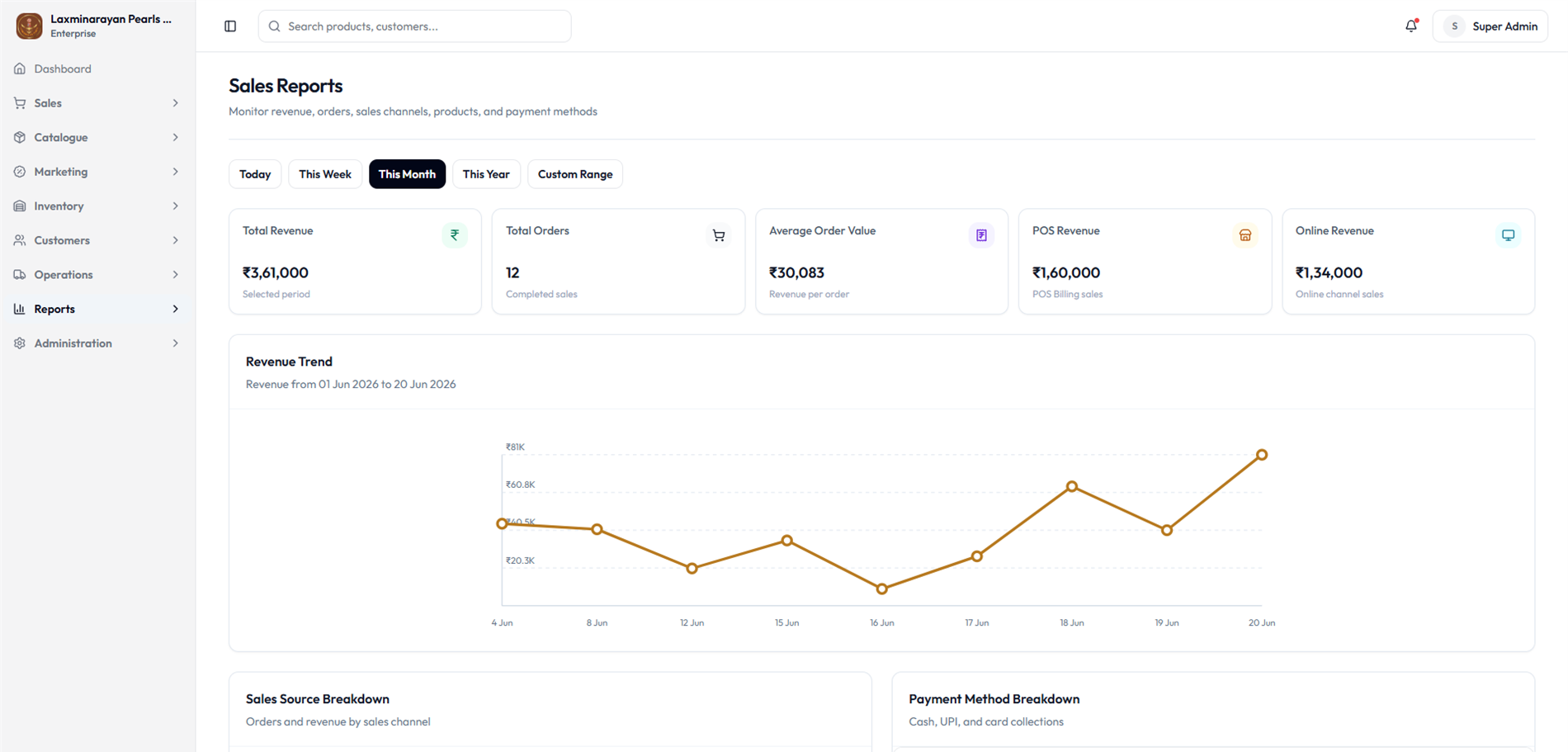Open the notifications bell
This screenshot has width=1568, height=752.
(x=1411, y=26)
